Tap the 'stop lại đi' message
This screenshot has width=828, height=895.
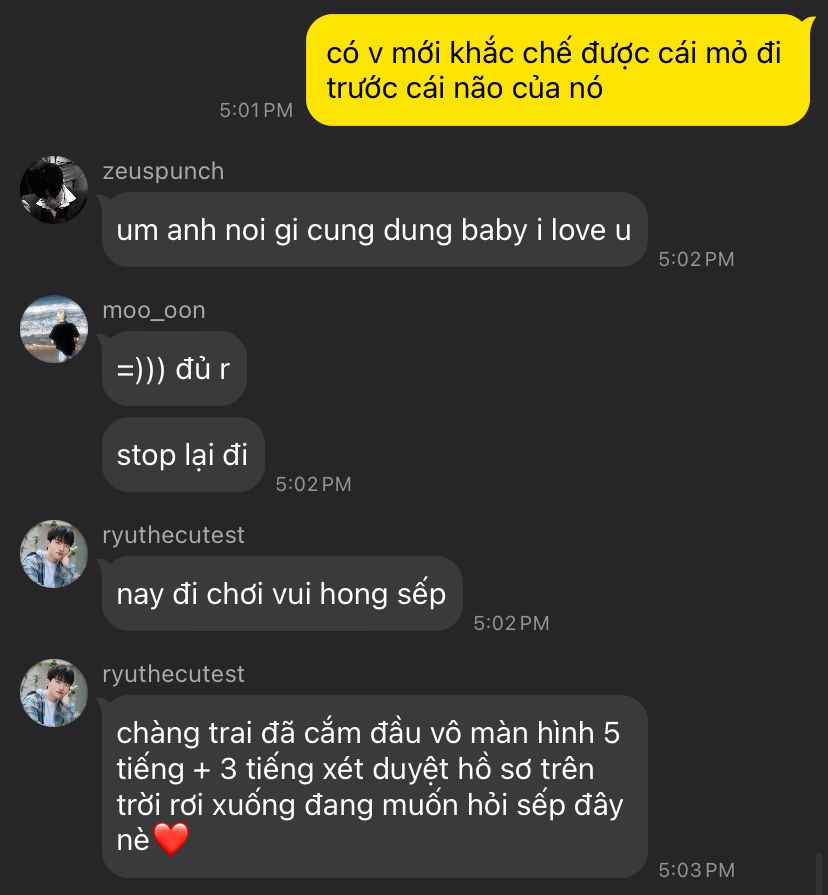coord(183,455)
